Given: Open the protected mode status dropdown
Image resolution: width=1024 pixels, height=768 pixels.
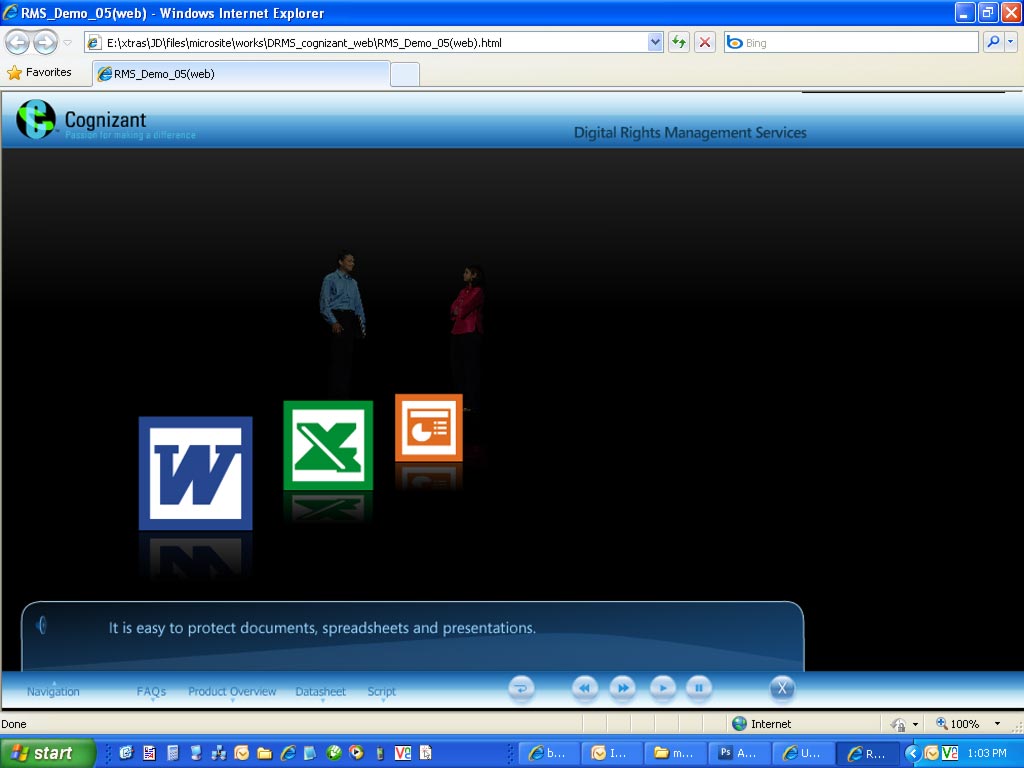Looking at the screenshot, I should (x=915, y=724).
